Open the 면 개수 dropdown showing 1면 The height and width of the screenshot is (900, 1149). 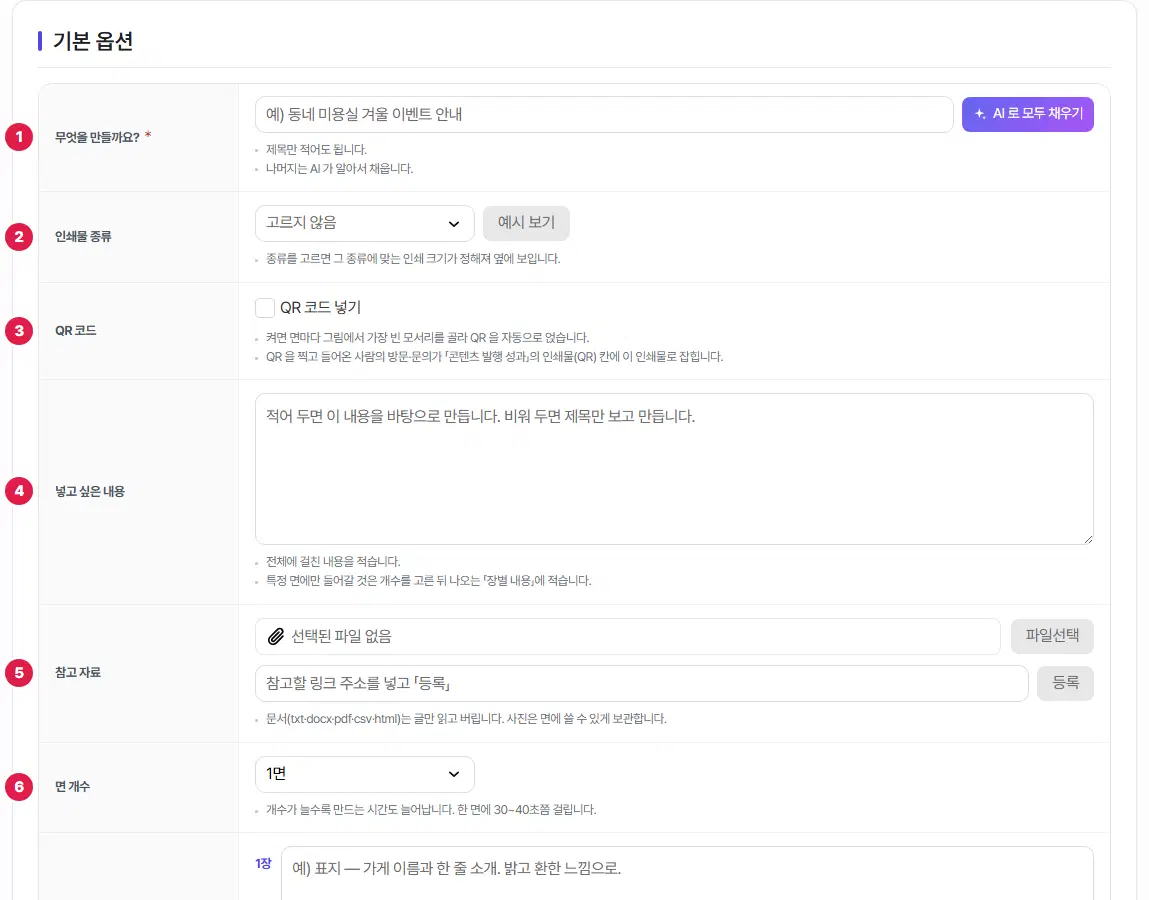364,774
